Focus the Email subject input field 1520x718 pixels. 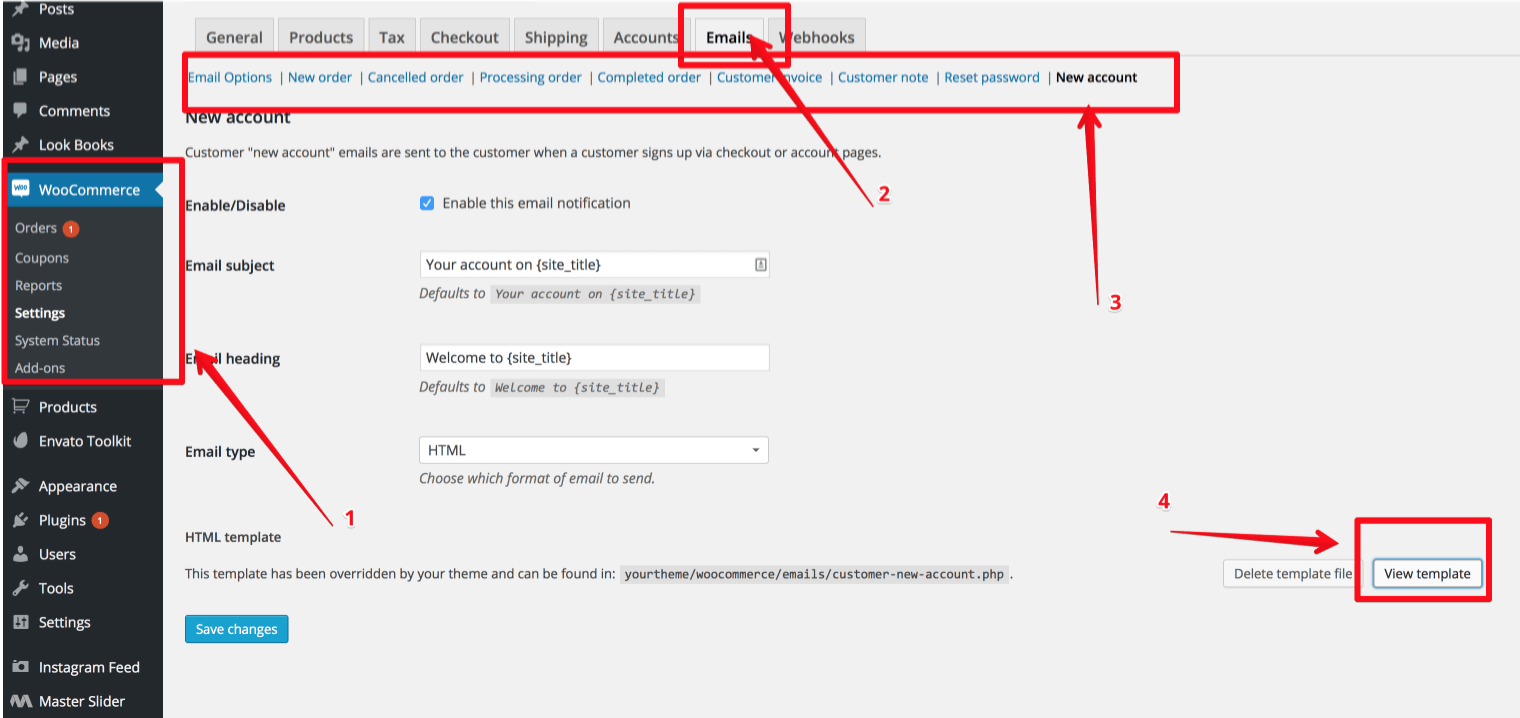point(594,265)
